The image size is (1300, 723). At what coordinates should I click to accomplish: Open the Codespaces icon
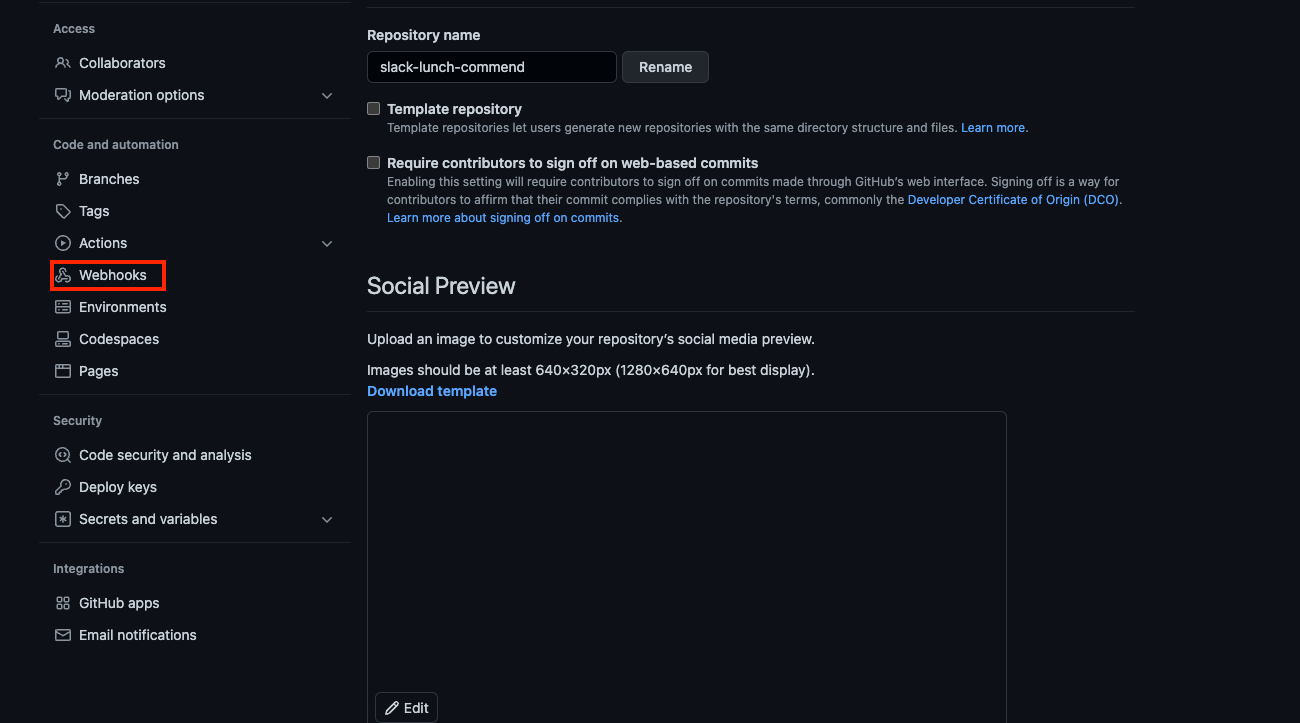(x=63, y=339)
